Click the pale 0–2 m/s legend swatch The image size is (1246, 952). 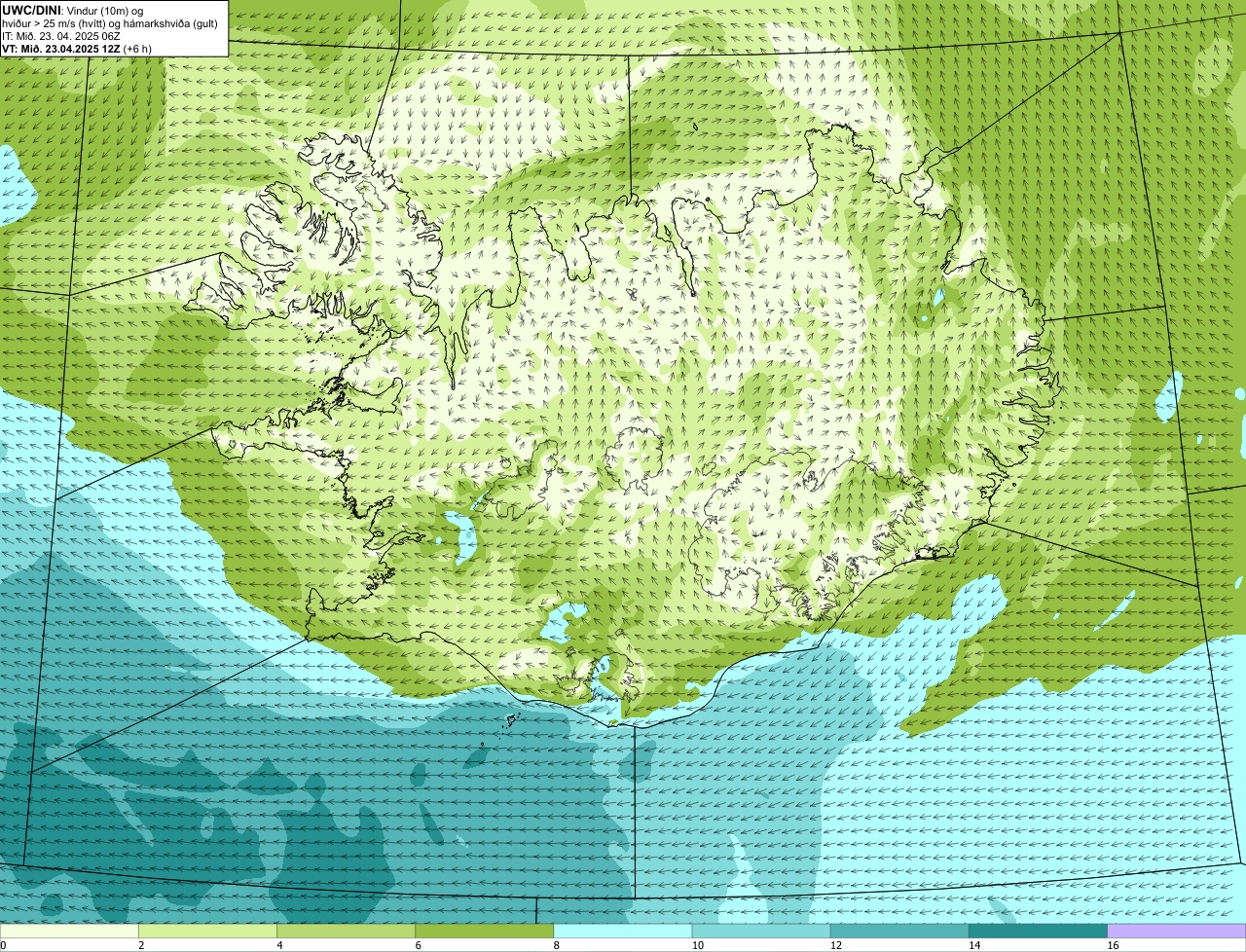[x=69, y=932]
